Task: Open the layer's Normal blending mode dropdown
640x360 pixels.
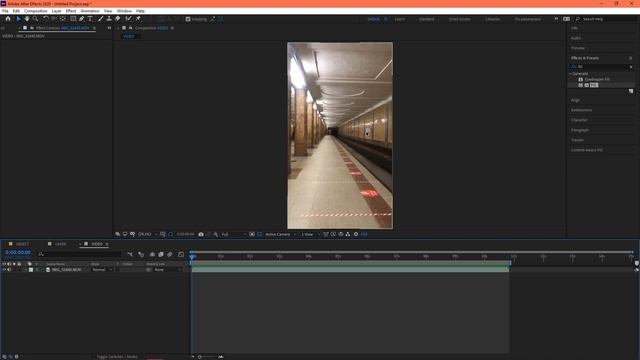Action: pos(102,270)
